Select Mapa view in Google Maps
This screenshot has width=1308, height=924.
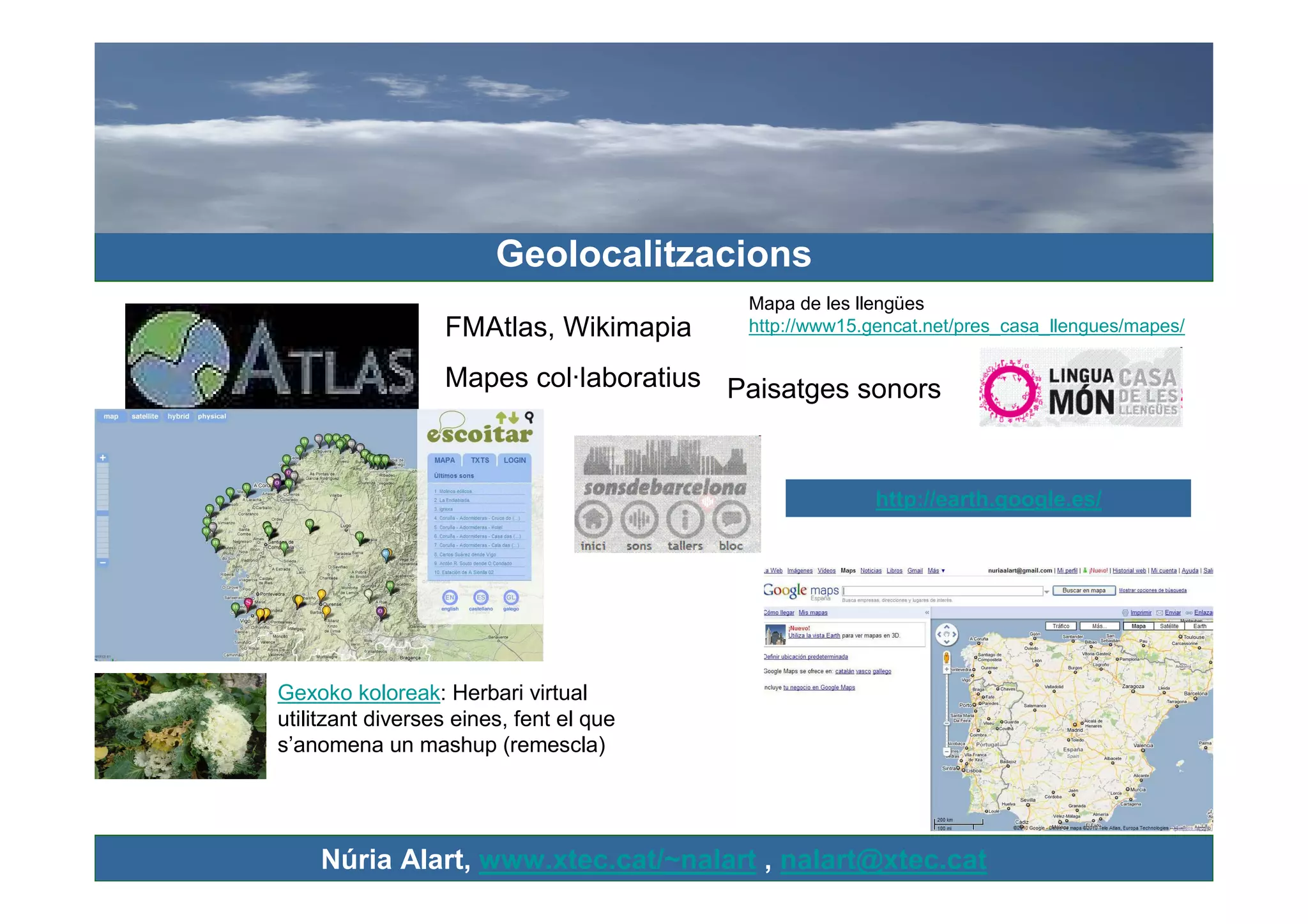[x=1138, y=626]
